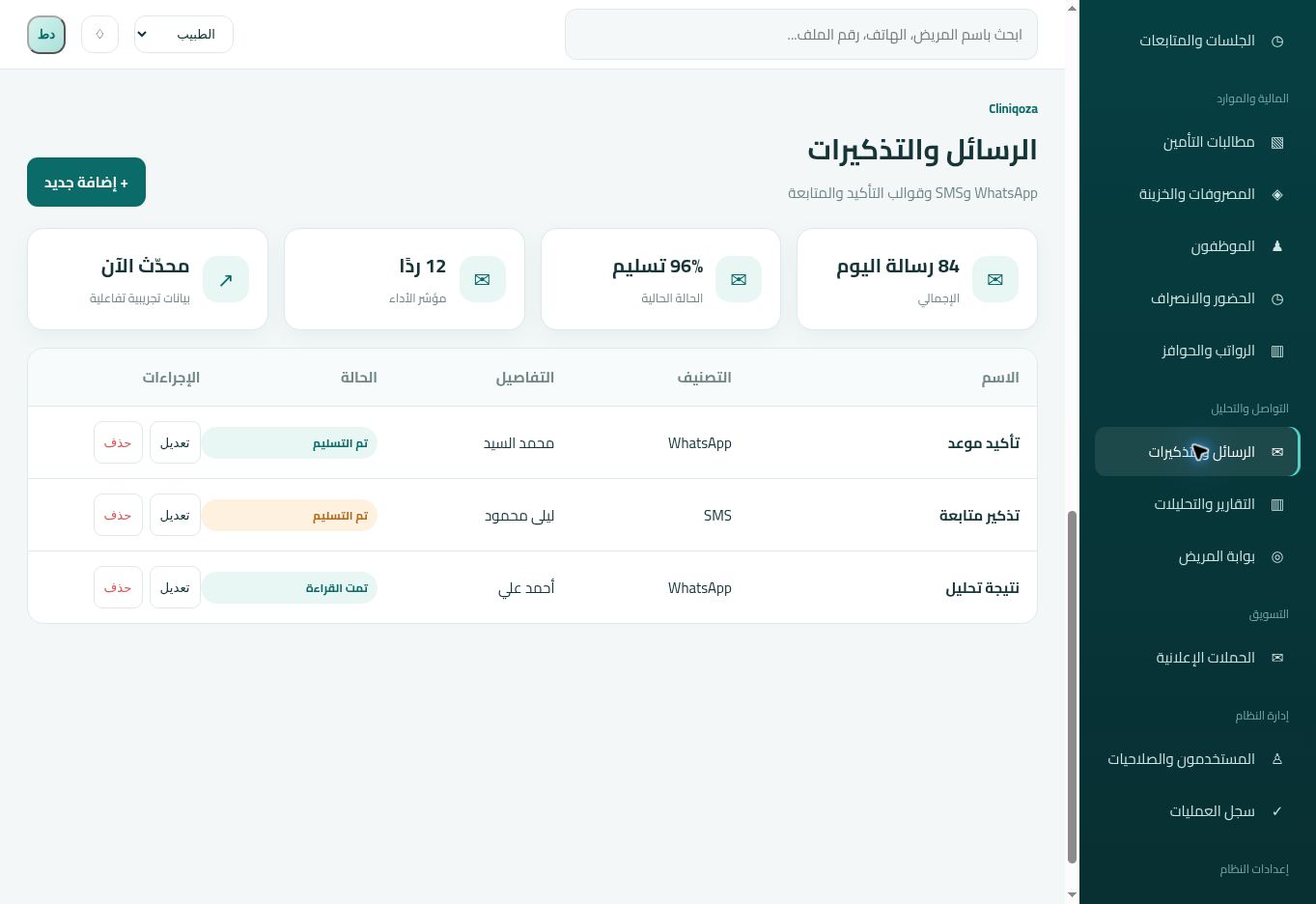Click حذف in the تأكيد موعد row
This screenshot has width=1316, height=904.
point(118,442)
